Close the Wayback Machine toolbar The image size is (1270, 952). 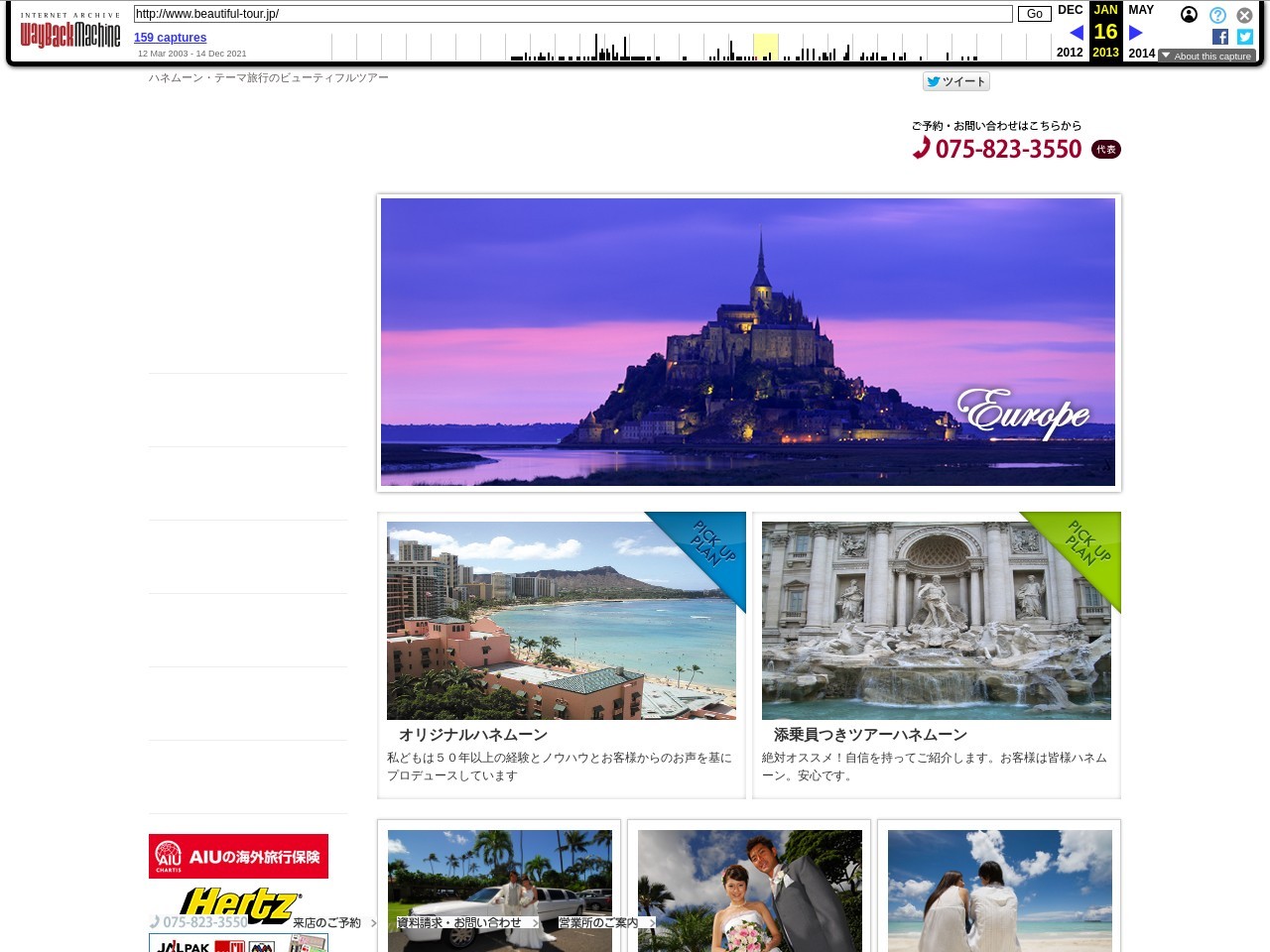pos(1244,15)
